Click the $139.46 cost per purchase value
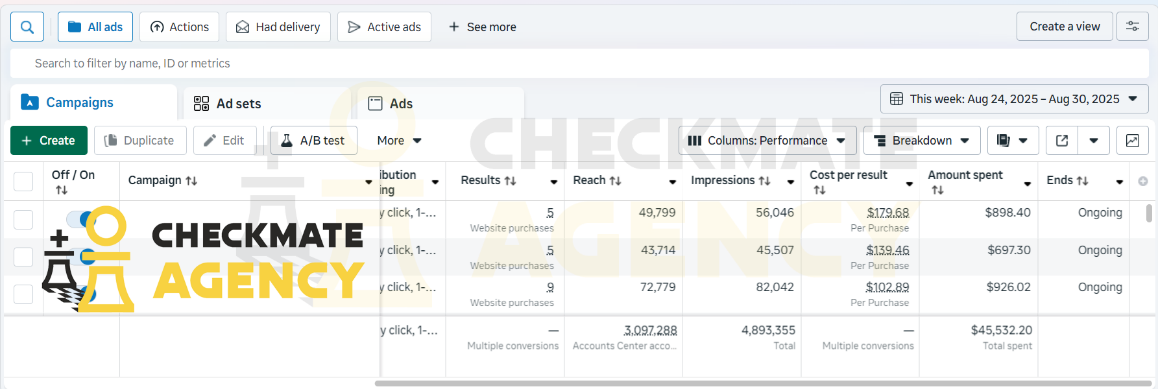 click(x=888, y=250)
